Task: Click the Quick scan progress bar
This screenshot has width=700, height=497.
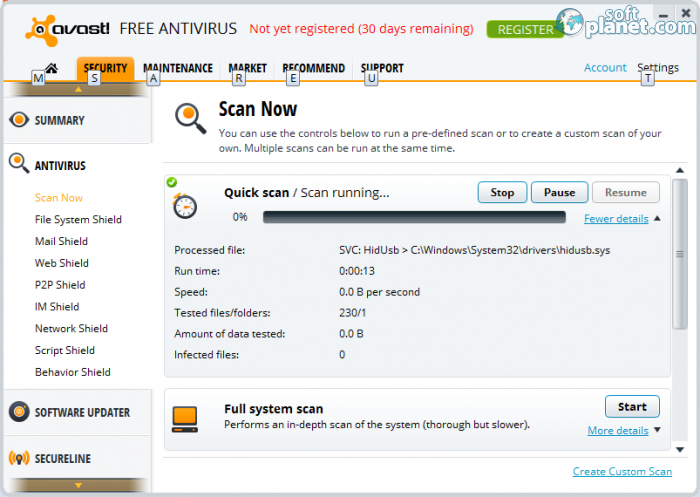Action: pos(414,217)
